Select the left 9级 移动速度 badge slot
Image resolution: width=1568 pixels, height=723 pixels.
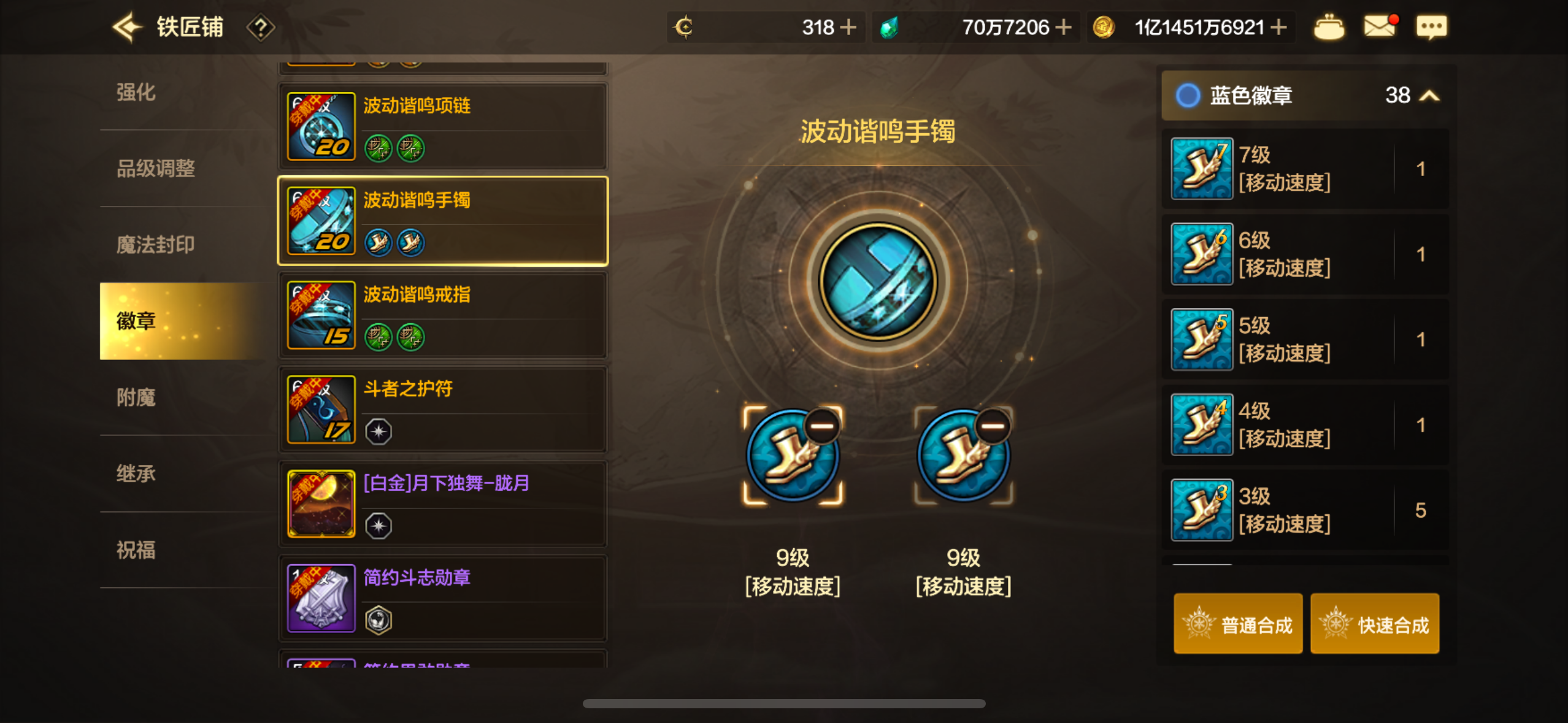793,456
